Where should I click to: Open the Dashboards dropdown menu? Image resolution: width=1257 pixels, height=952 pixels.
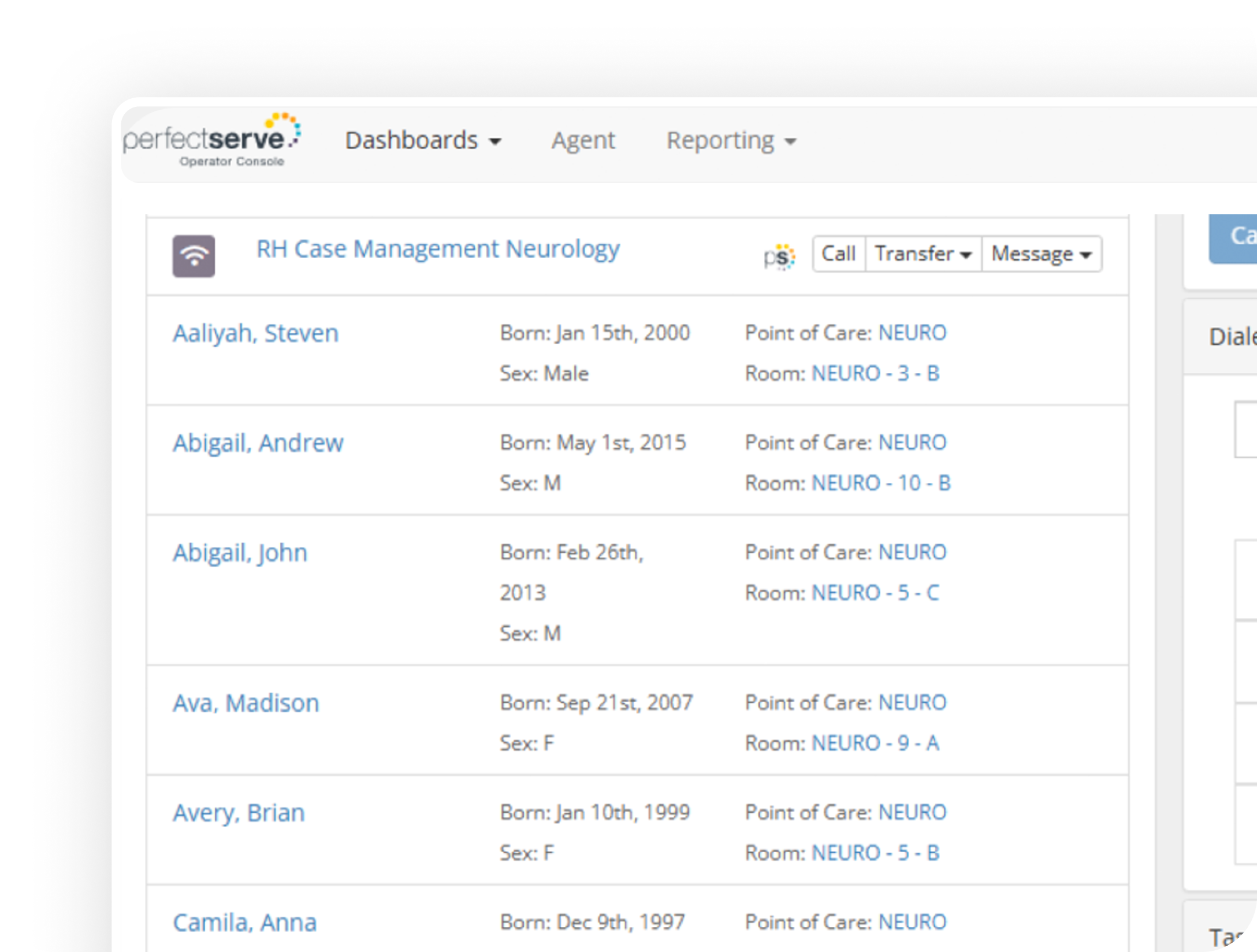point(423,140)
